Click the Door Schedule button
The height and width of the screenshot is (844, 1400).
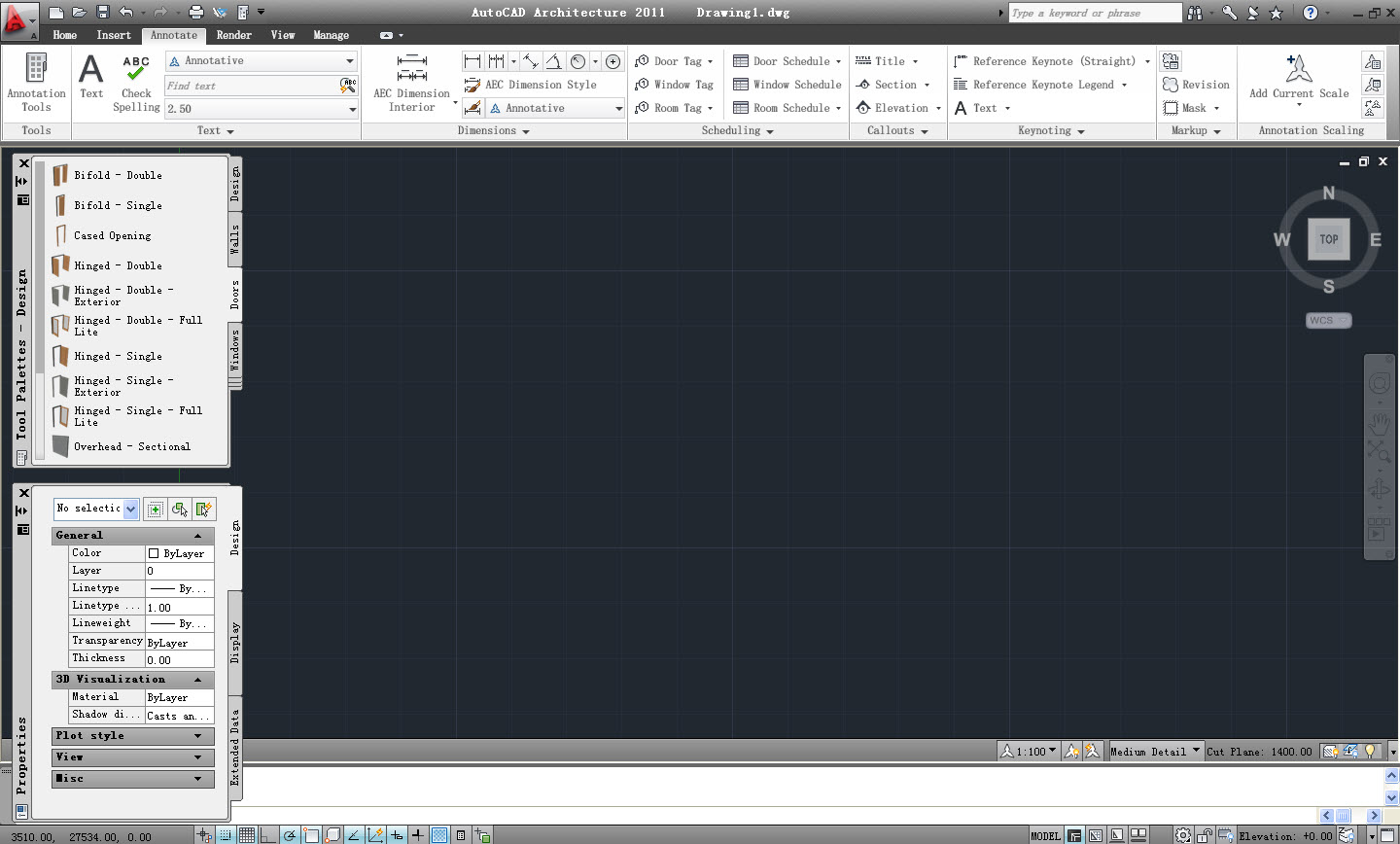pyautogui.click(x=787, y=61)
